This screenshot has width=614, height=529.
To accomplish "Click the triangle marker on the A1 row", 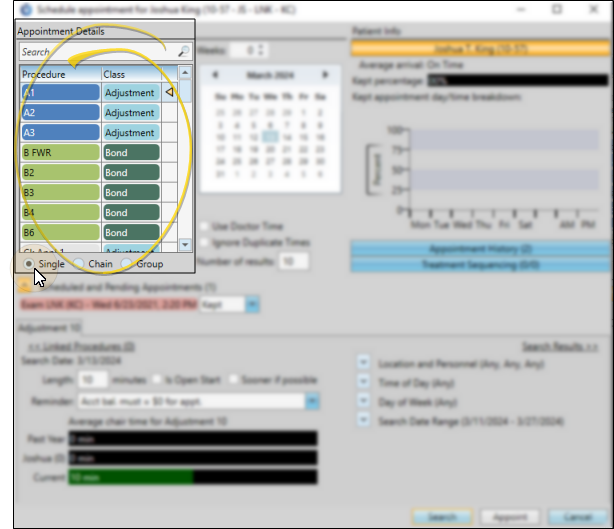I will (x=169, y=92).
